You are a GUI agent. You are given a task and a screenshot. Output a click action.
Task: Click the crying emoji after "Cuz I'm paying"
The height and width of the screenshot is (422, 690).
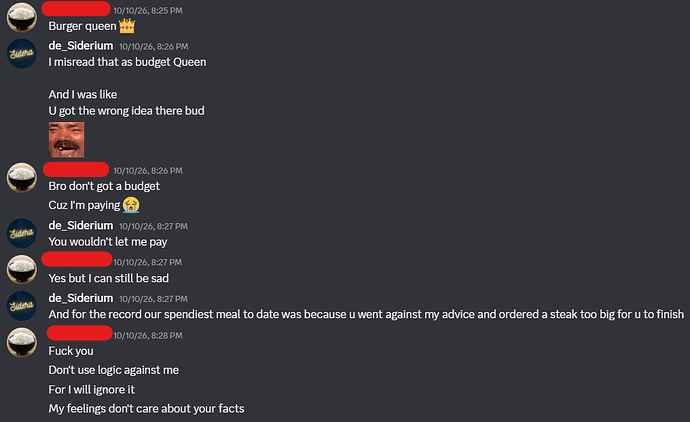tap(131, 205)
